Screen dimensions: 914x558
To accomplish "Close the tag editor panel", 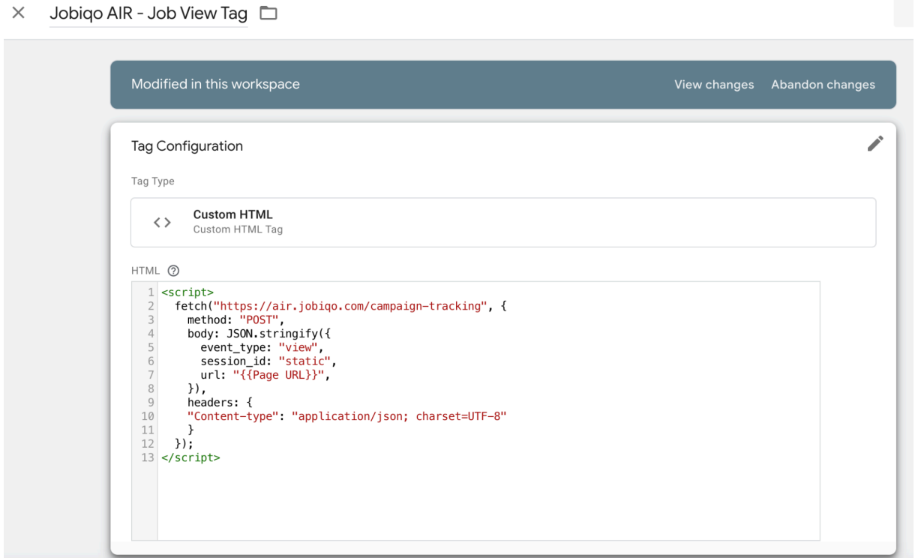I will click(17, 15).
